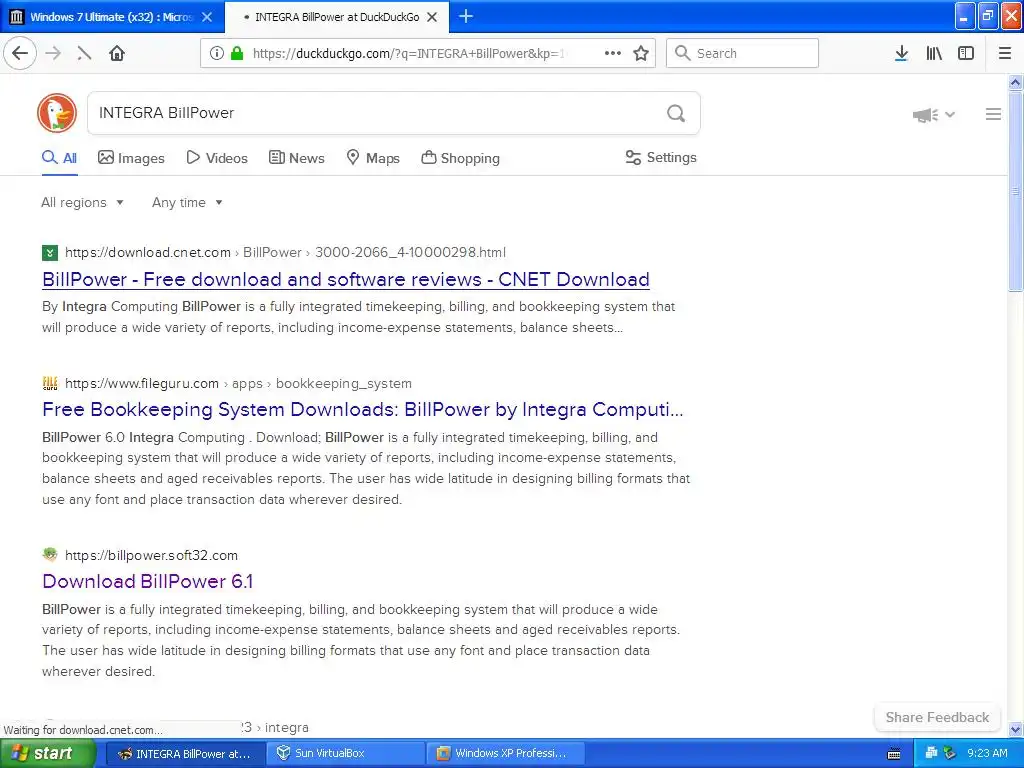Switch to News results
Image resolution: width=1024 pixels, height=768 pixels.
point(296,158)
